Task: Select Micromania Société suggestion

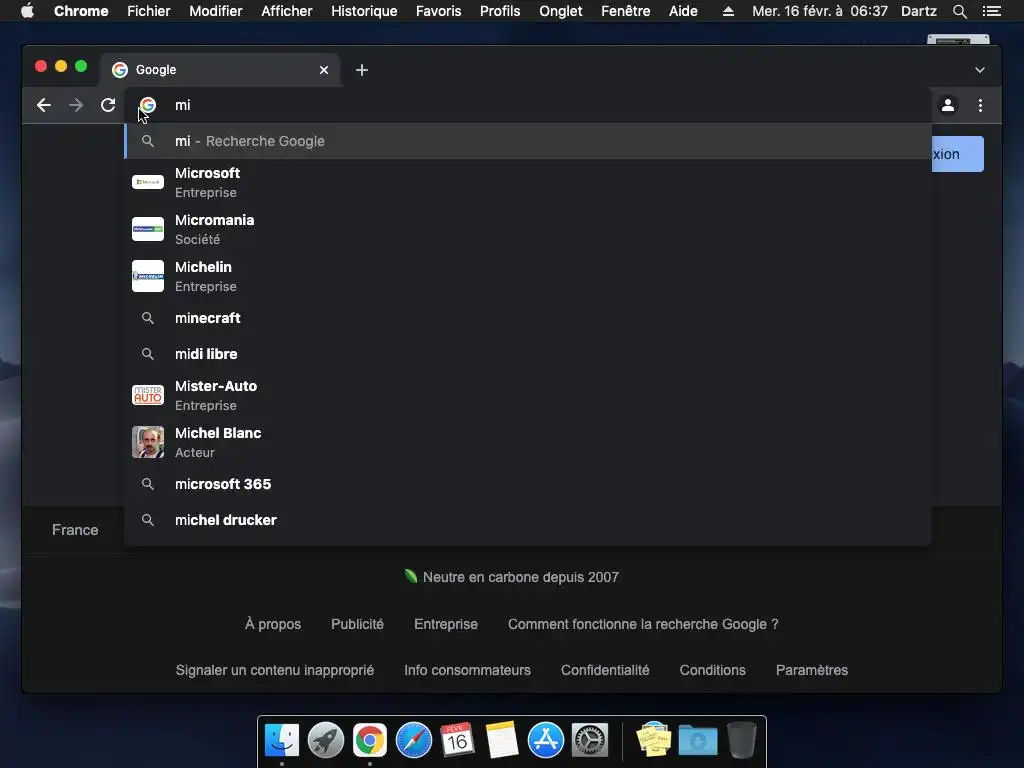Action: (528, 229)
